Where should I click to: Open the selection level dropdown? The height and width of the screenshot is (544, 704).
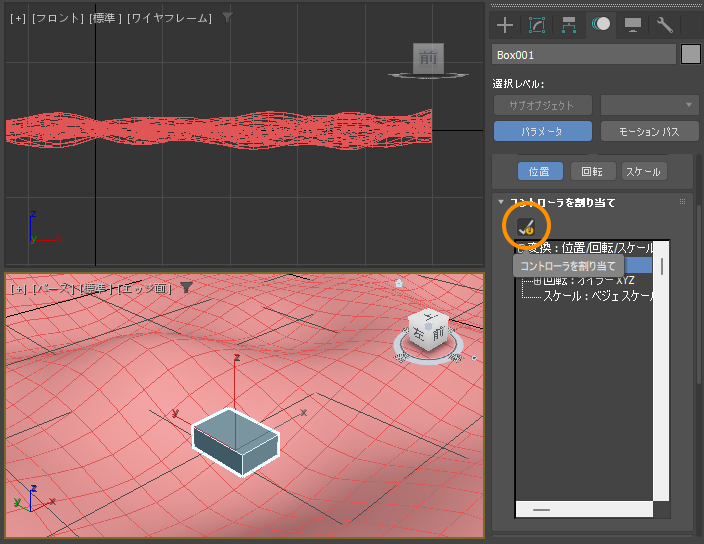coord(650,105)
